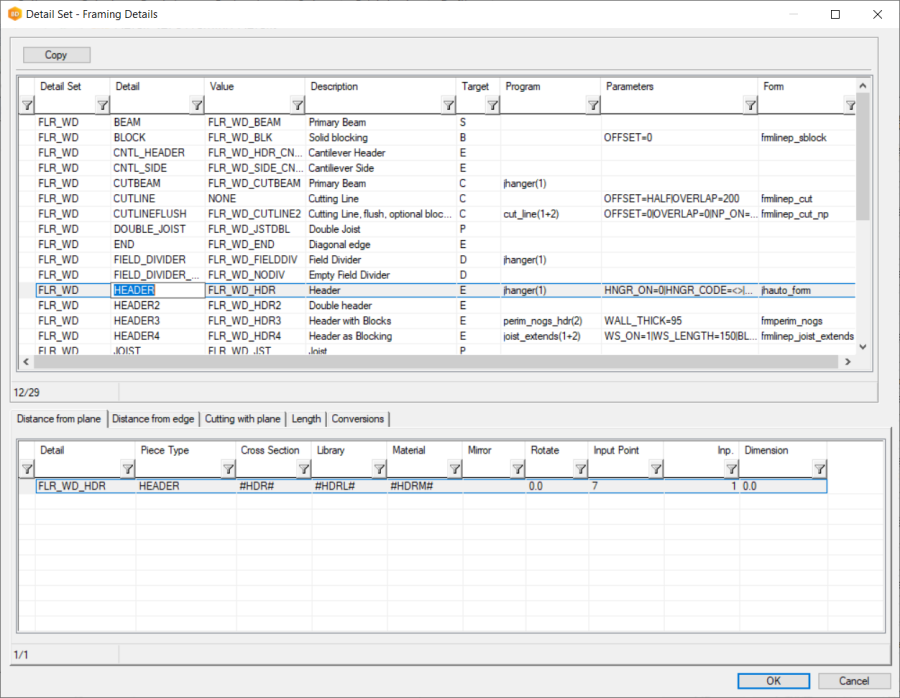Select the Length tab
900x698 pixels.
(x=306, y=419)
